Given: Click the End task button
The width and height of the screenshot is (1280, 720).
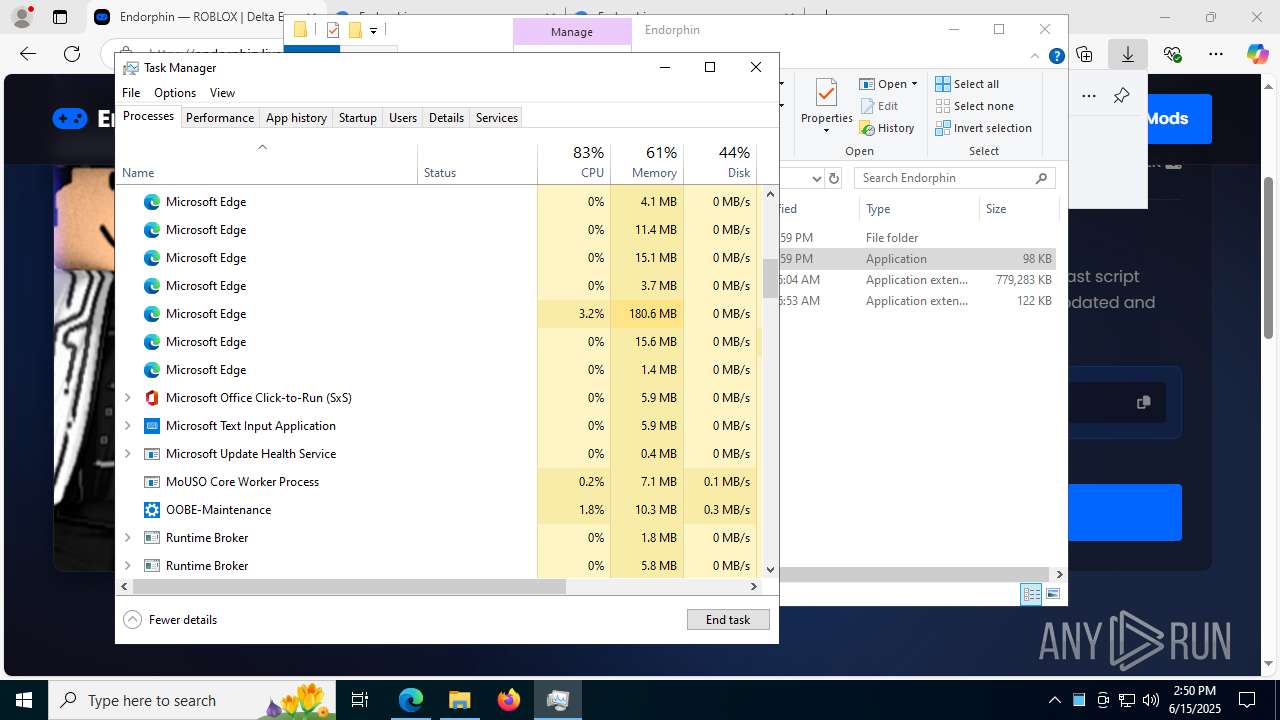Looking at the screenshot, I should (x=728, y=620).
